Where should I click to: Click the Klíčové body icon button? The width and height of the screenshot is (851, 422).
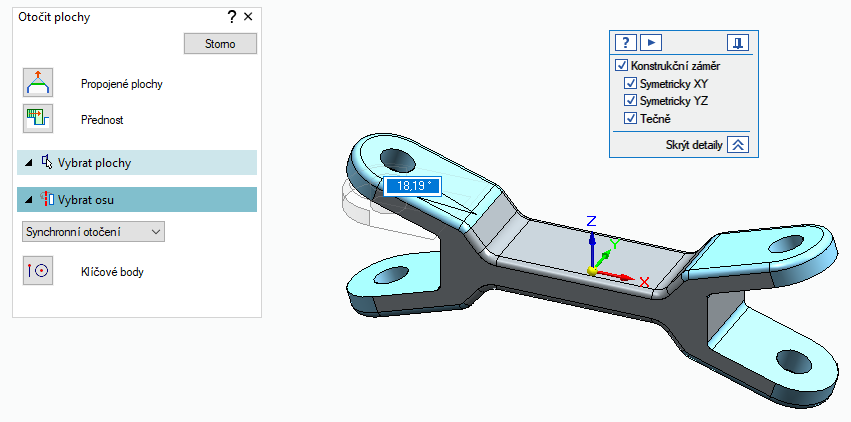pyautogui.click(x=38, y=271)
